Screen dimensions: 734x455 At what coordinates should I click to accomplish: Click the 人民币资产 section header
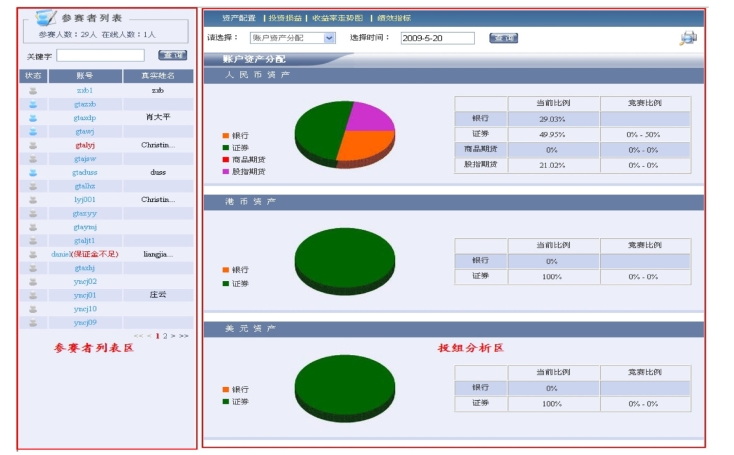[x=453, y=75]
